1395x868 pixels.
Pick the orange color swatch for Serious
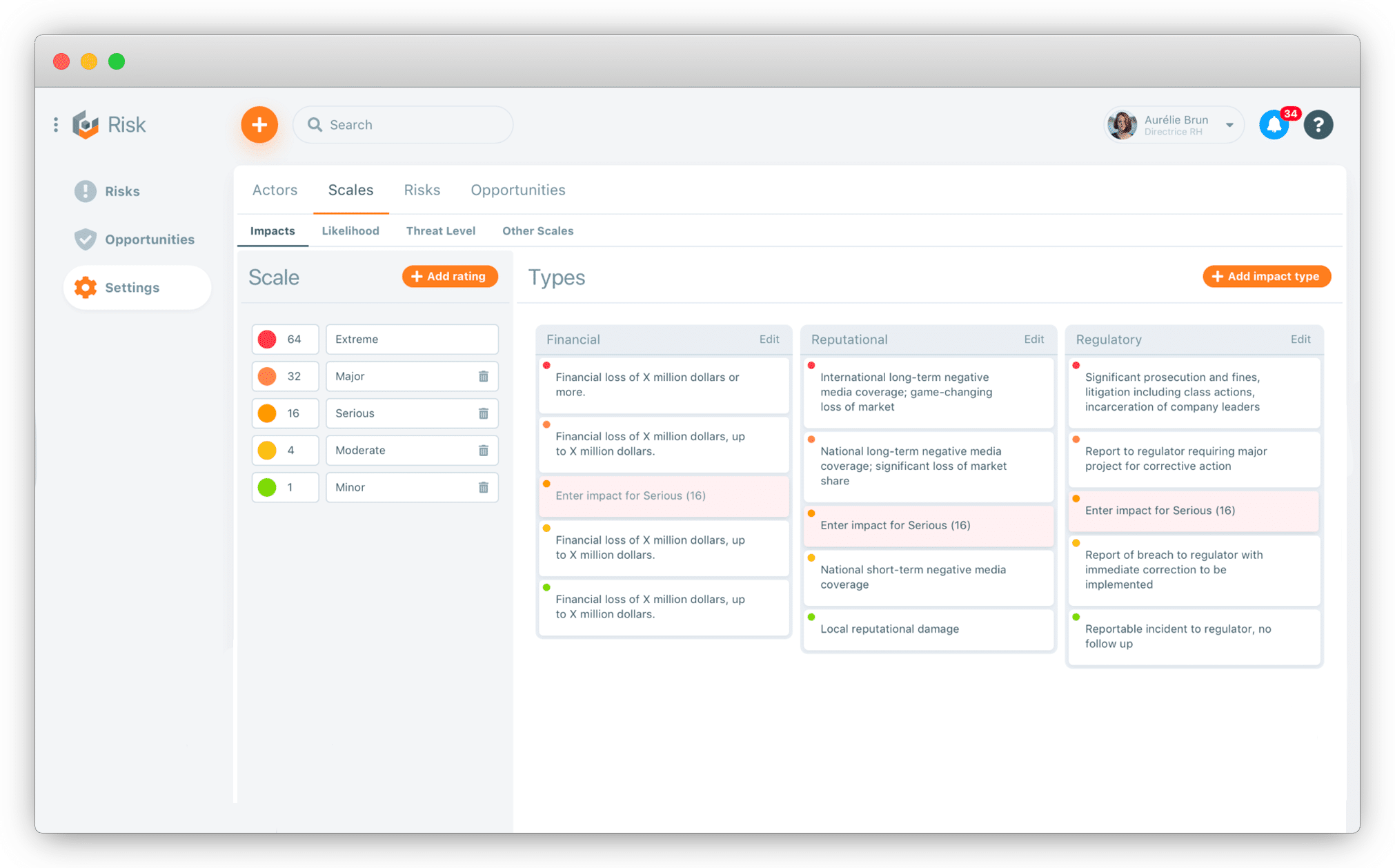pos(267,413)
